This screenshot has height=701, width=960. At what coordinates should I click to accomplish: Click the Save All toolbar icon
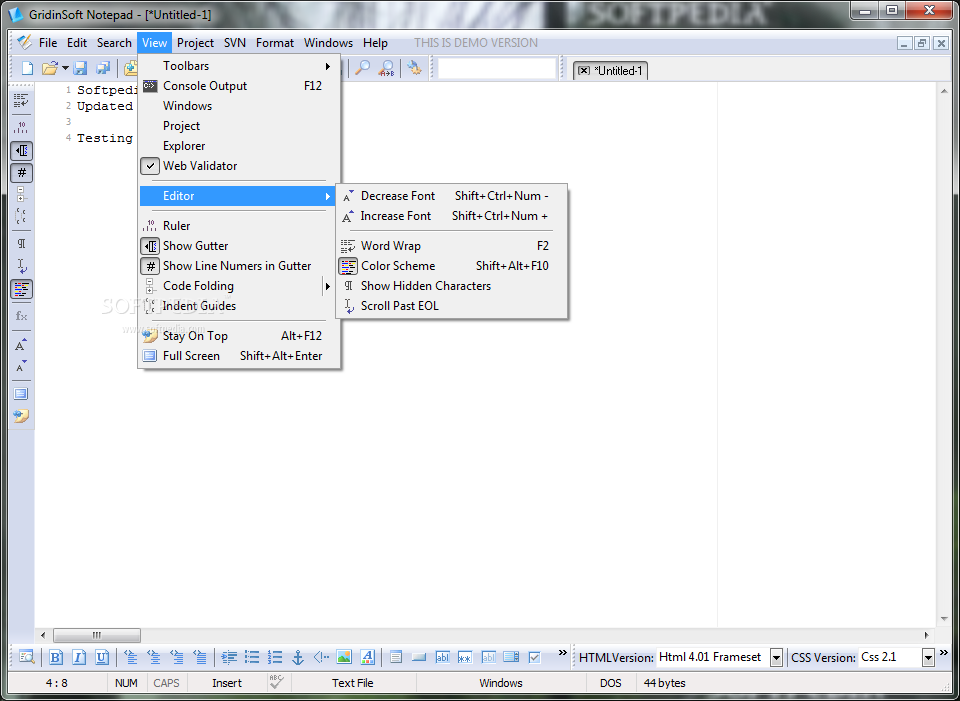point(103,68)
